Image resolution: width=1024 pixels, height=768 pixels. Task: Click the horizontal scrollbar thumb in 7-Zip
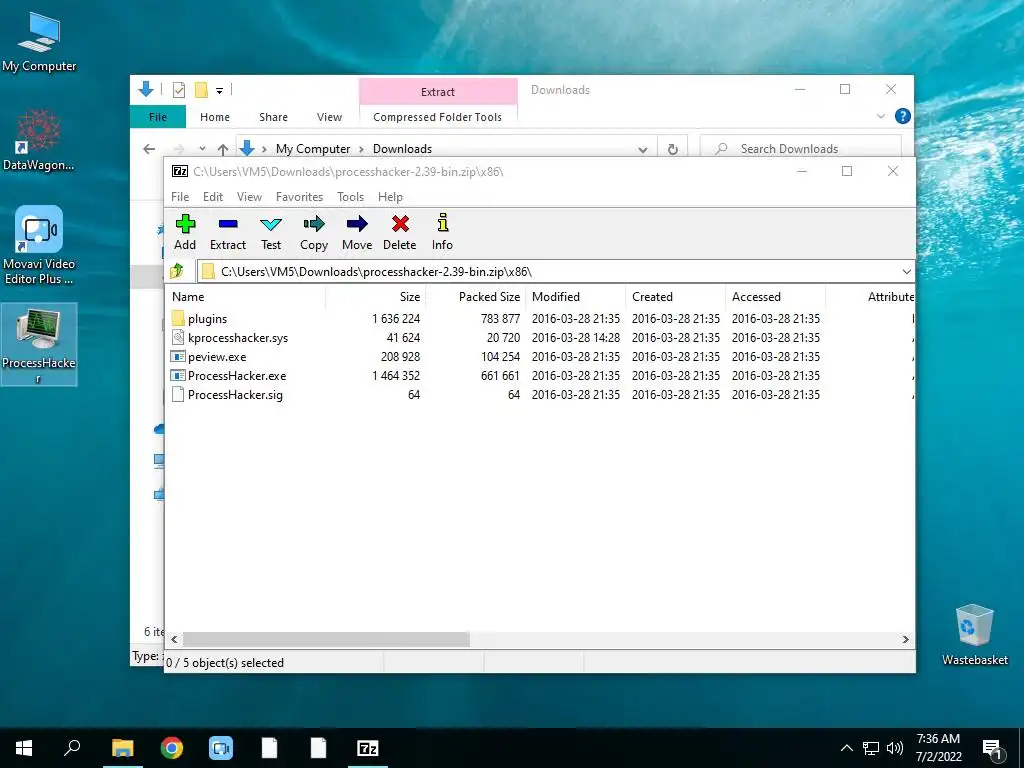(x=326, y=639)
